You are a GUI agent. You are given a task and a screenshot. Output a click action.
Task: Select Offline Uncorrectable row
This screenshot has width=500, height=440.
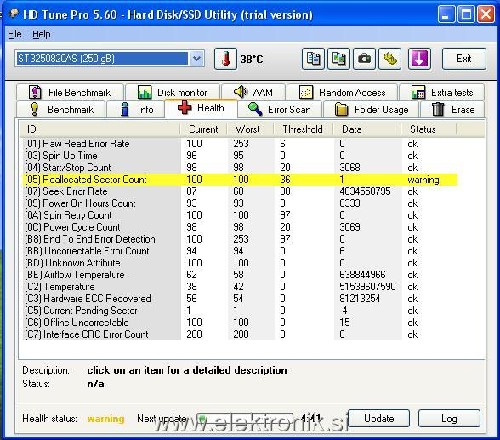tap(241, 322)
